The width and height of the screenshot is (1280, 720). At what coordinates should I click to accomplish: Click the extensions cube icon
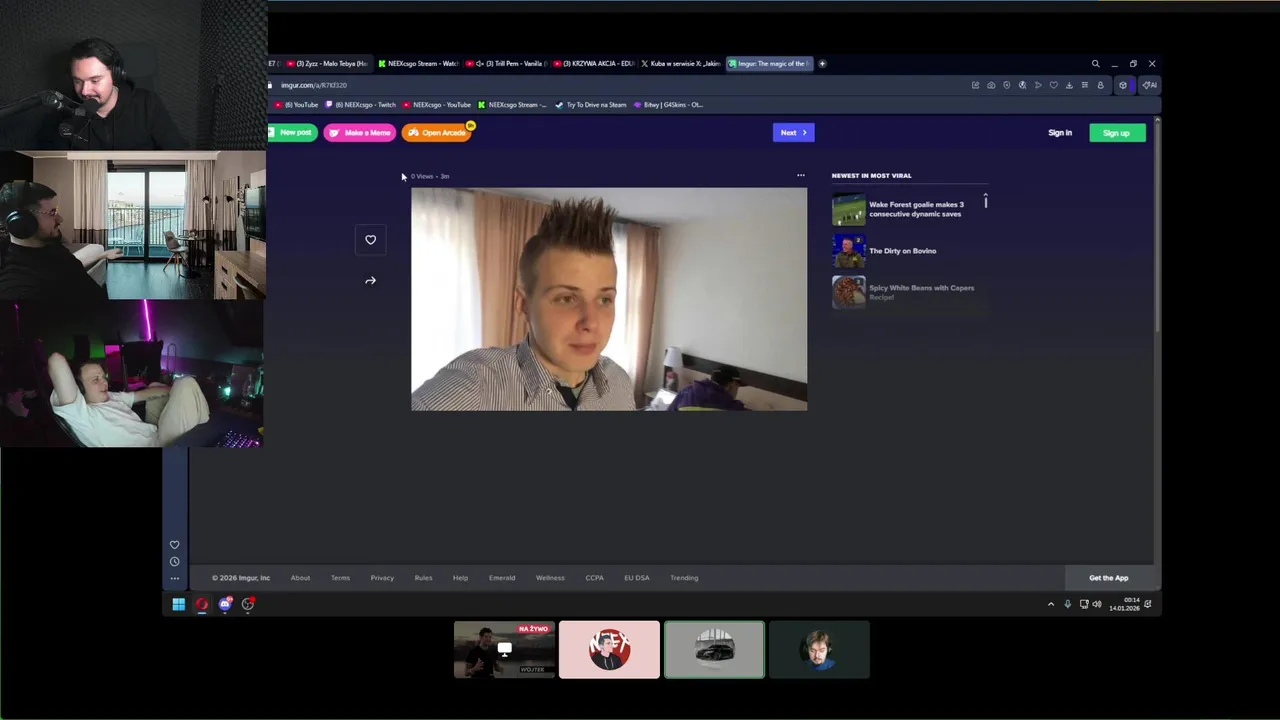[1122, 85]
